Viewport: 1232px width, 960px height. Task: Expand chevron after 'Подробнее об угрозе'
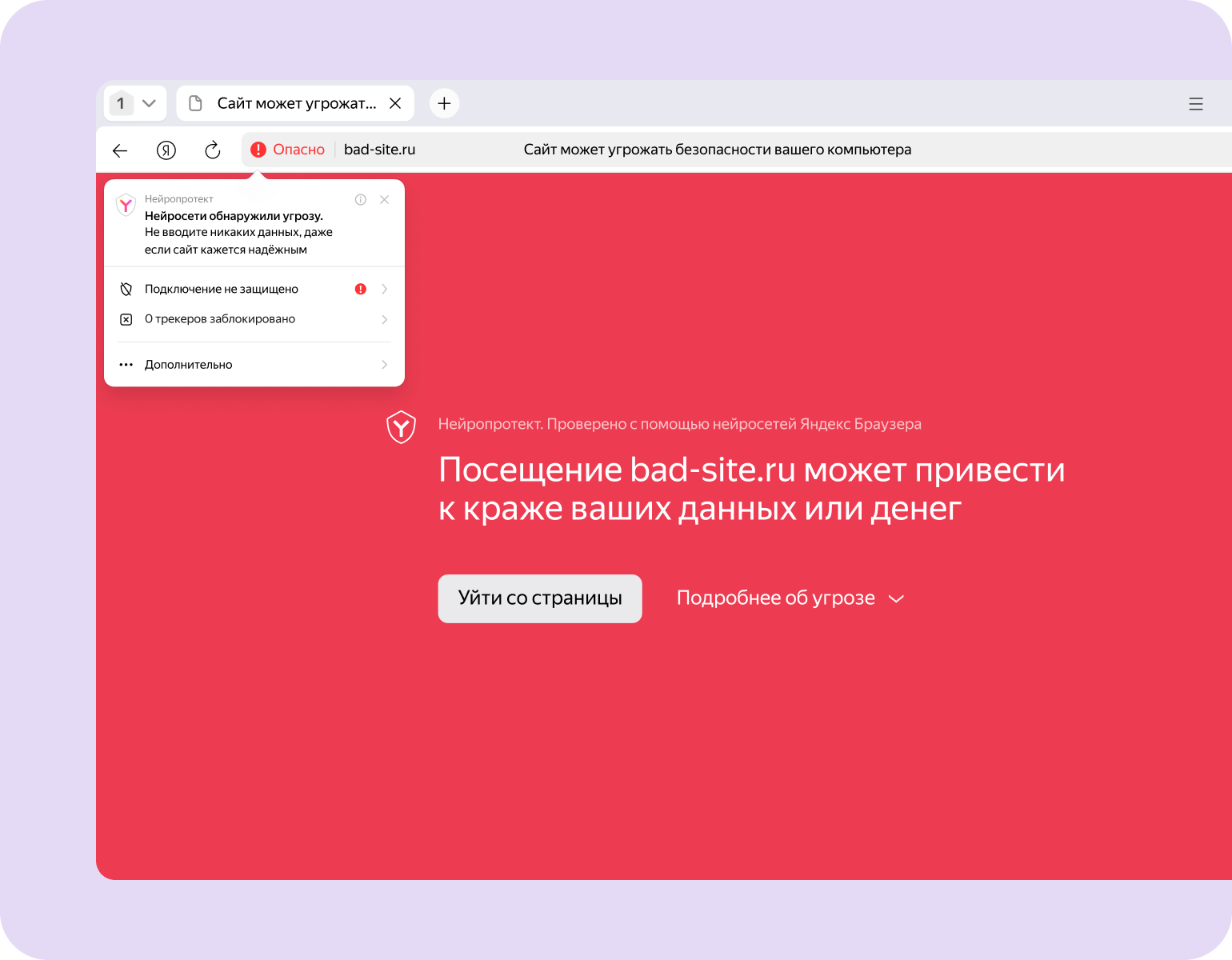(897, 599)
